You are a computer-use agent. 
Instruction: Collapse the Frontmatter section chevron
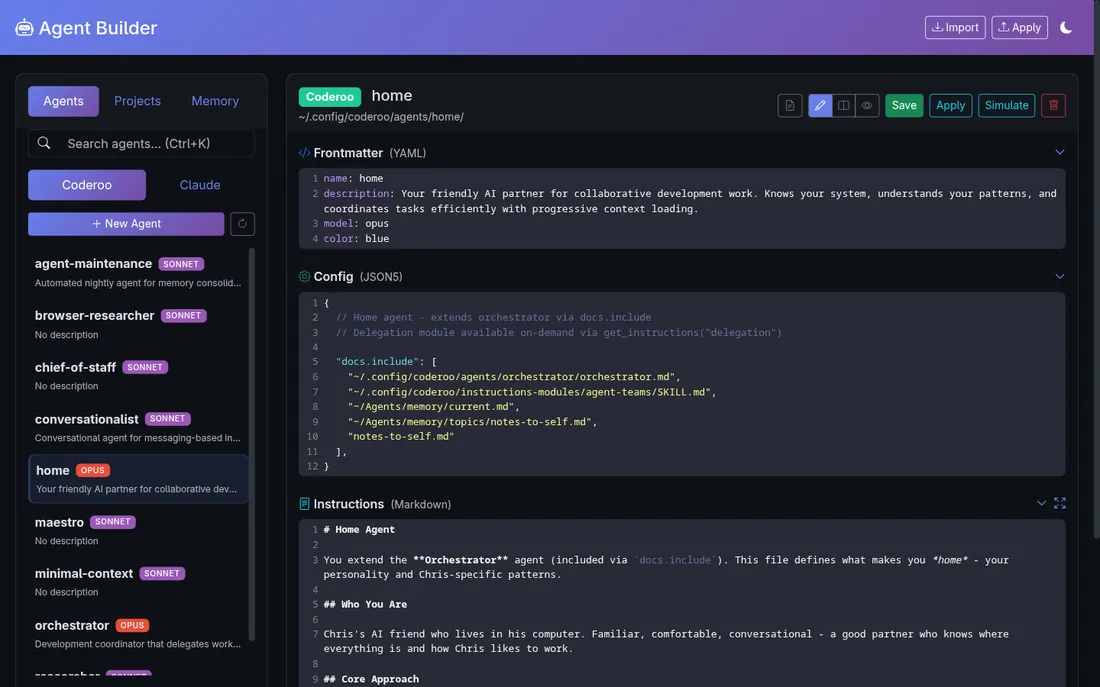[1059, 152]
